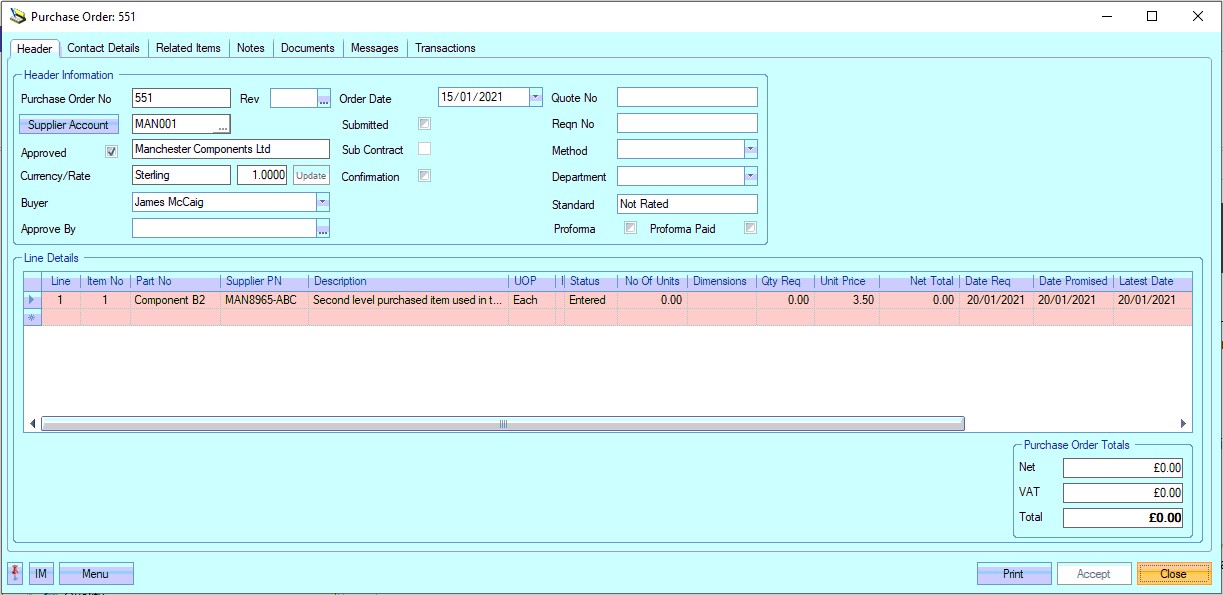Toggle the Approved checkbox

112,153
